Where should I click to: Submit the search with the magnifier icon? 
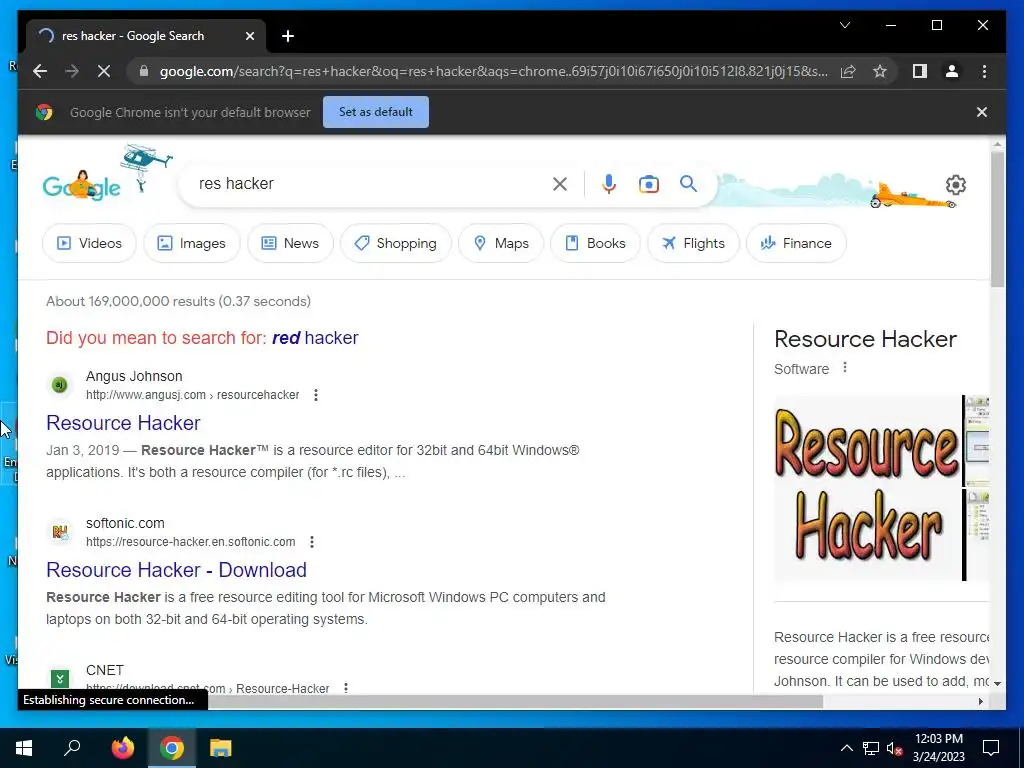(688, 184)
